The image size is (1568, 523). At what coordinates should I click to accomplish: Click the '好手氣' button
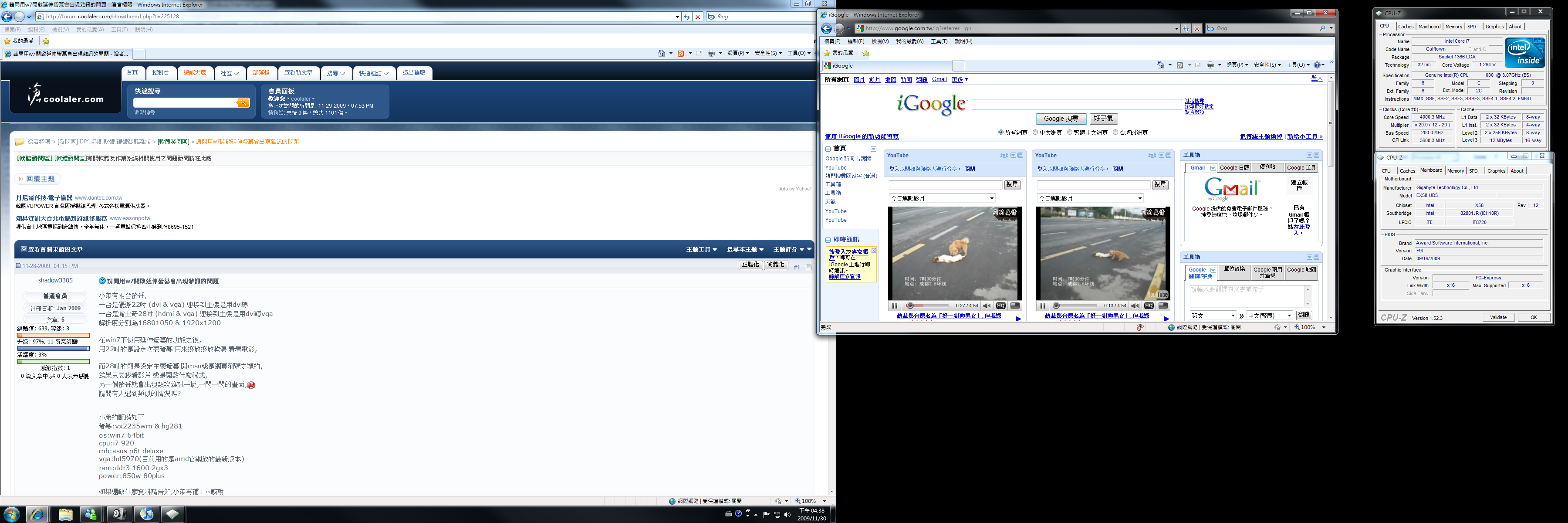coord(1104,119)
